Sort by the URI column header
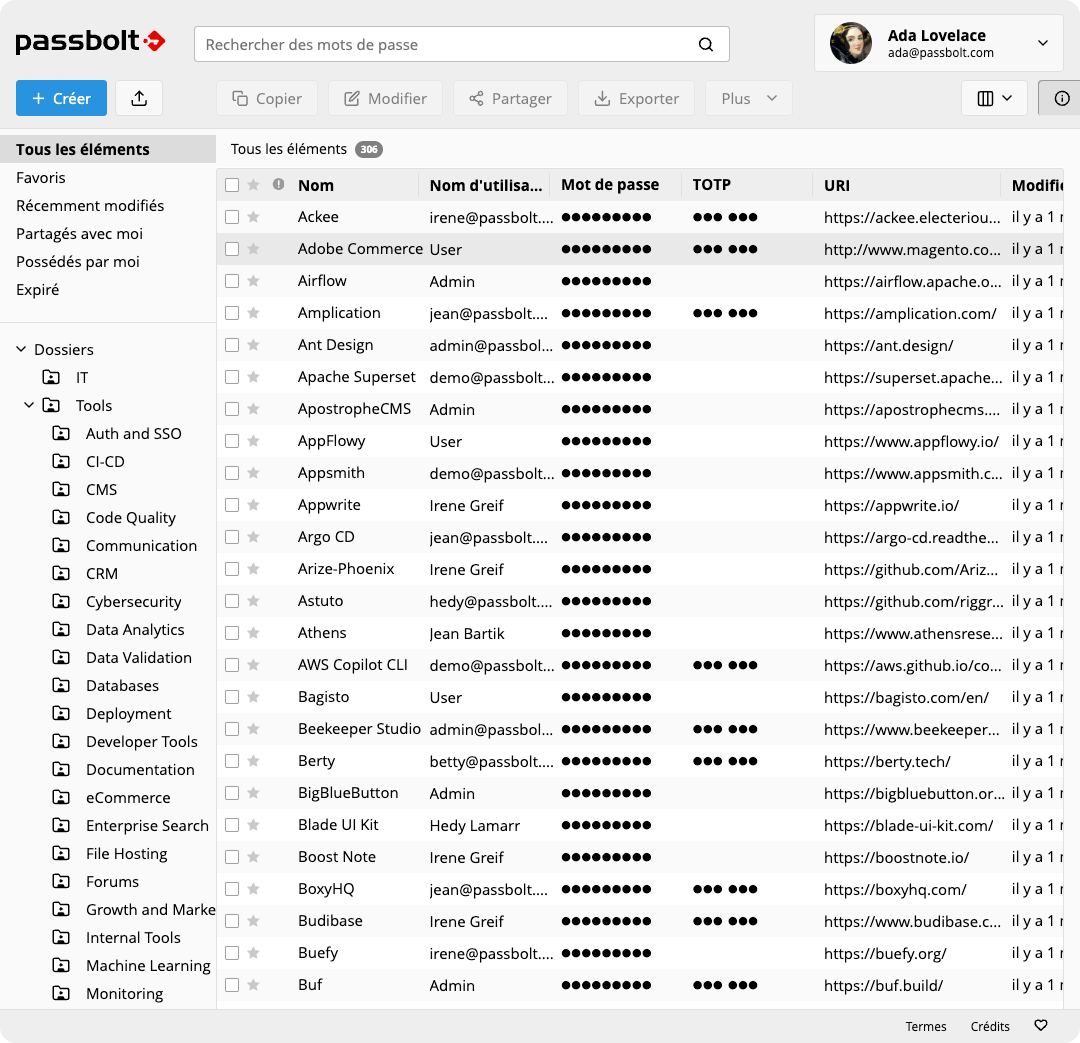Image resolution: width=1080 pixels, height=1043 pixels. (837, 185)
